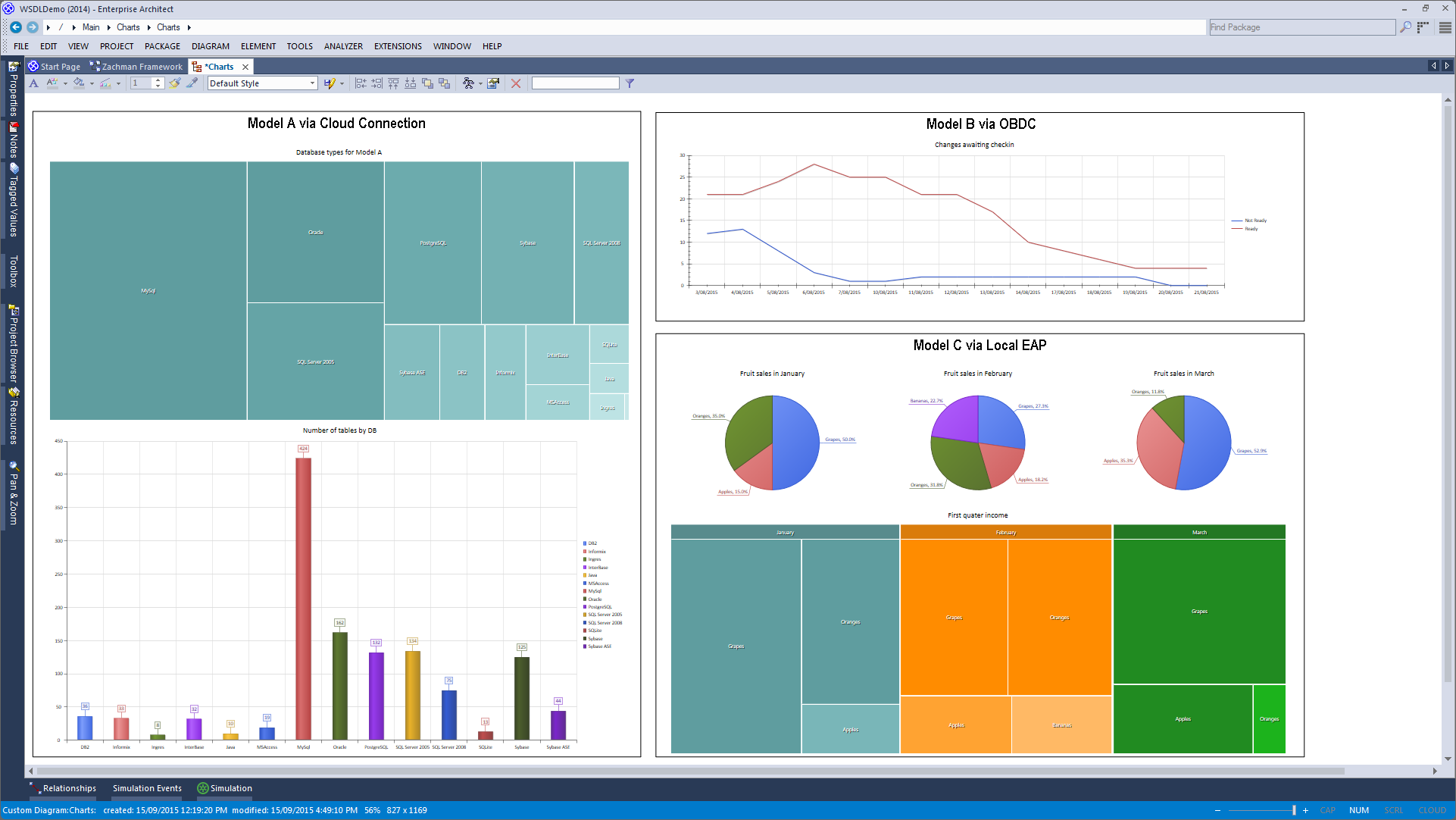The image size is (1456, 820).
Task: Click the magnifier search icon
Action: pos(1406,27)
